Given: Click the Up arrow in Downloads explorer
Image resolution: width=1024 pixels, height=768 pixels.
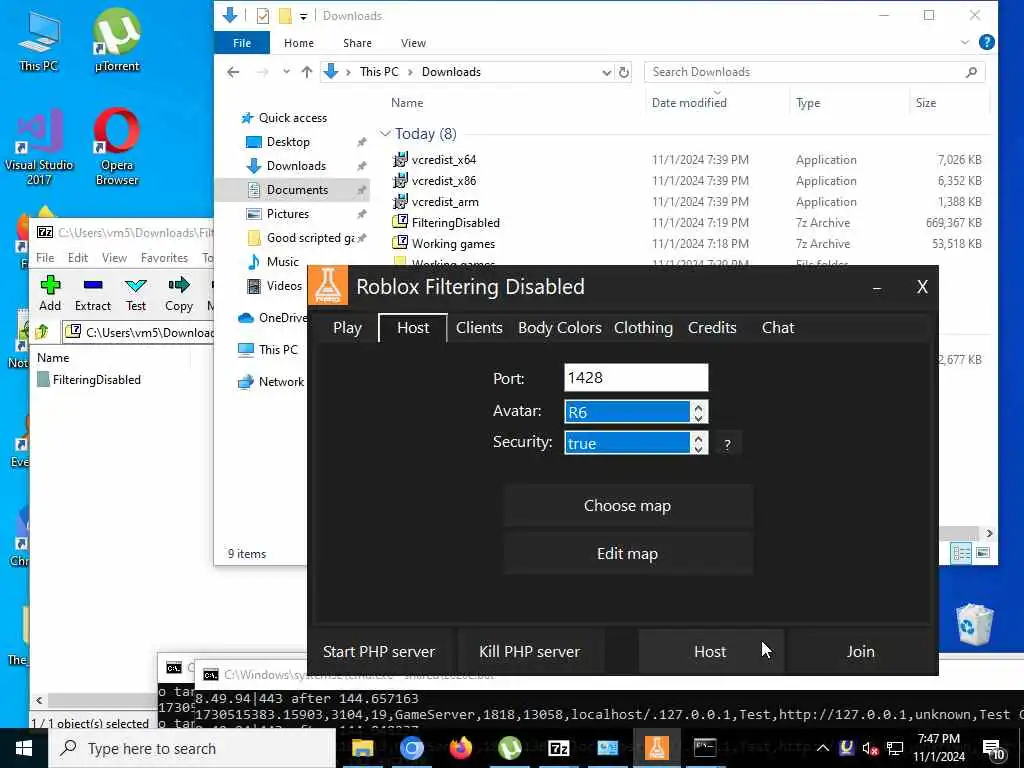Looking at the screenshot, I should (306, 72).
